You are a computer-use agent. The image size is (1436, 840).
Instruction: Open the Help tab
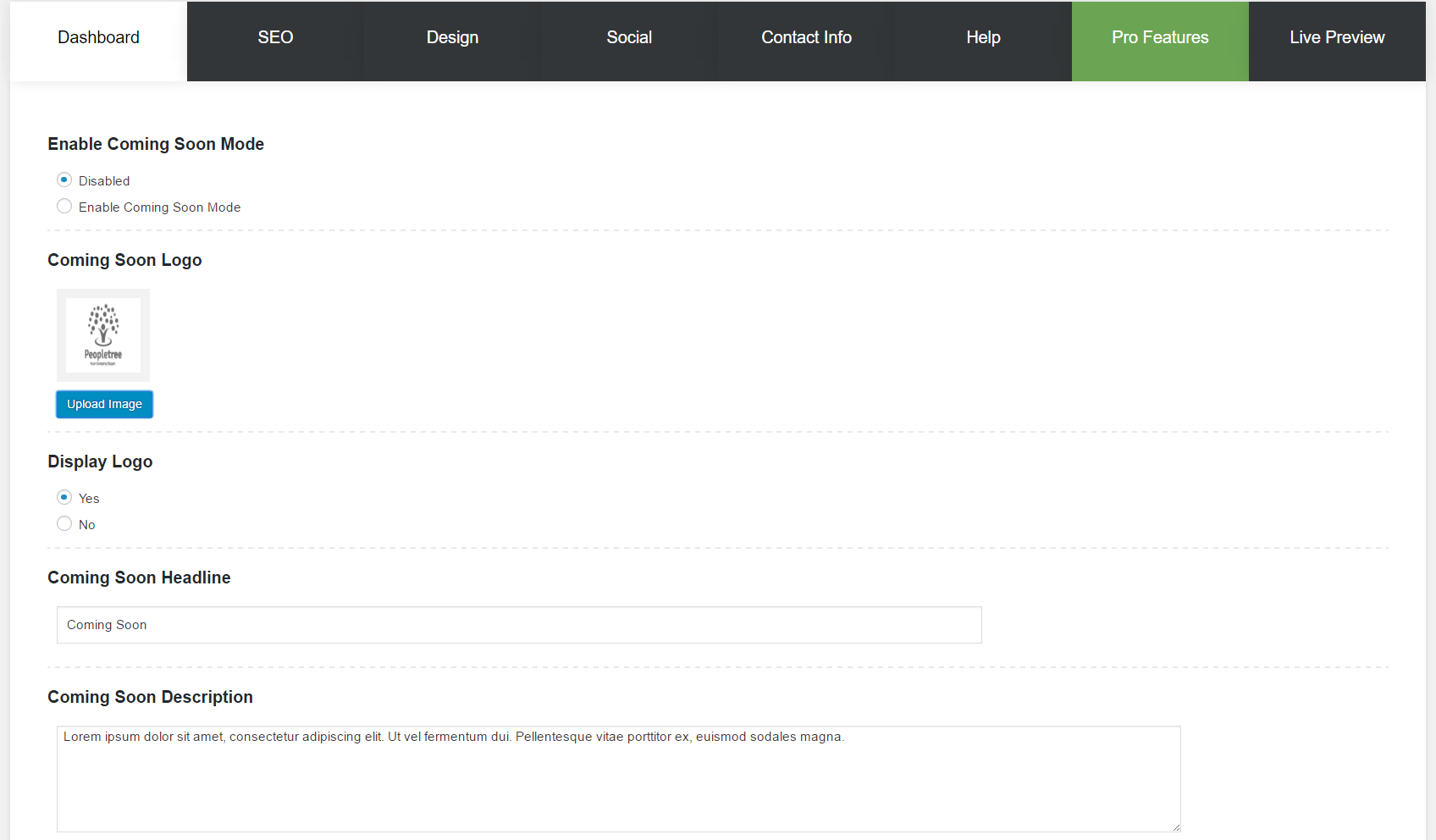(983, 41)
